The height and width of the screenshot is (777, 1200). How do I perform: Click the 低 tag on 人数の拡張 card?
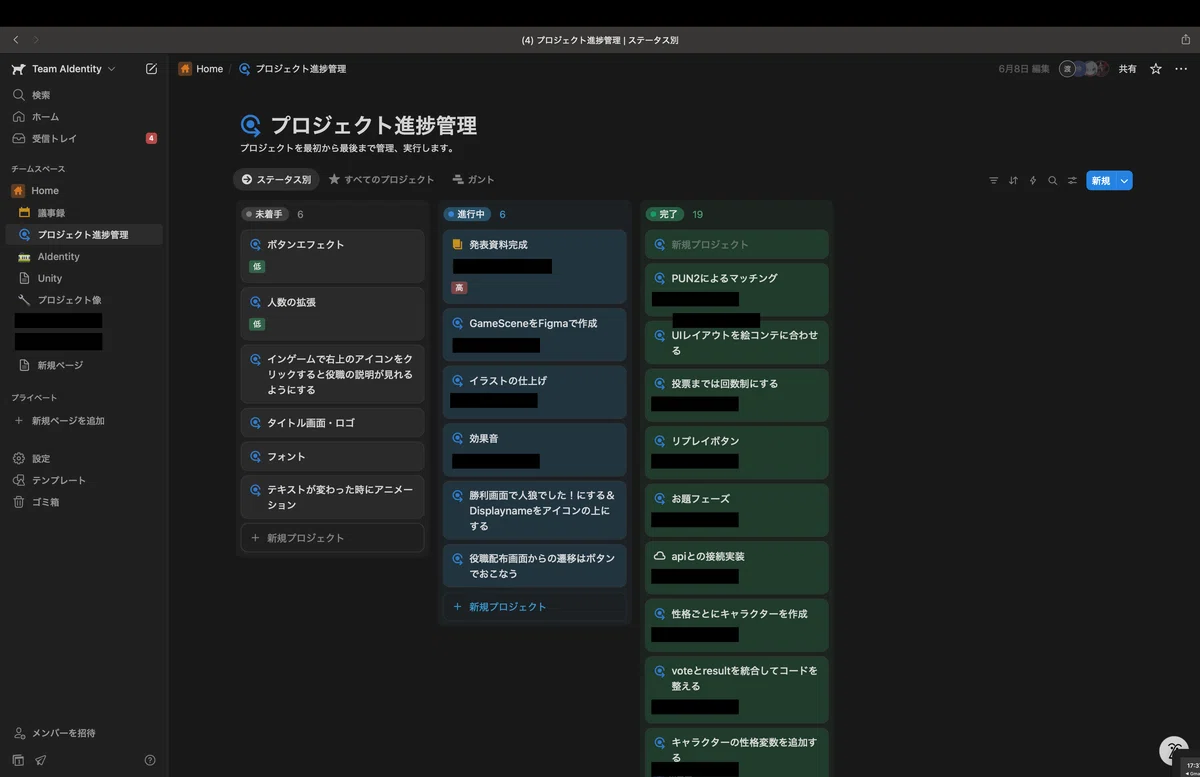pyautogui.click(x=257, y=324)
